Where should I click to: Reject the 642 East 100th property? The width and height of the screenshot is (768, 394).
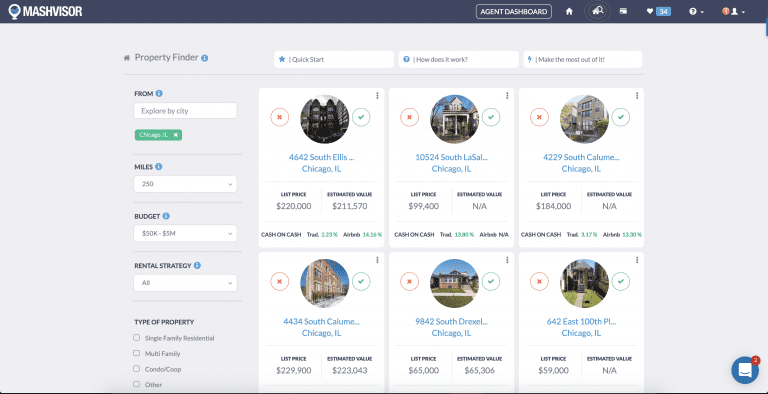click(539, 281)
